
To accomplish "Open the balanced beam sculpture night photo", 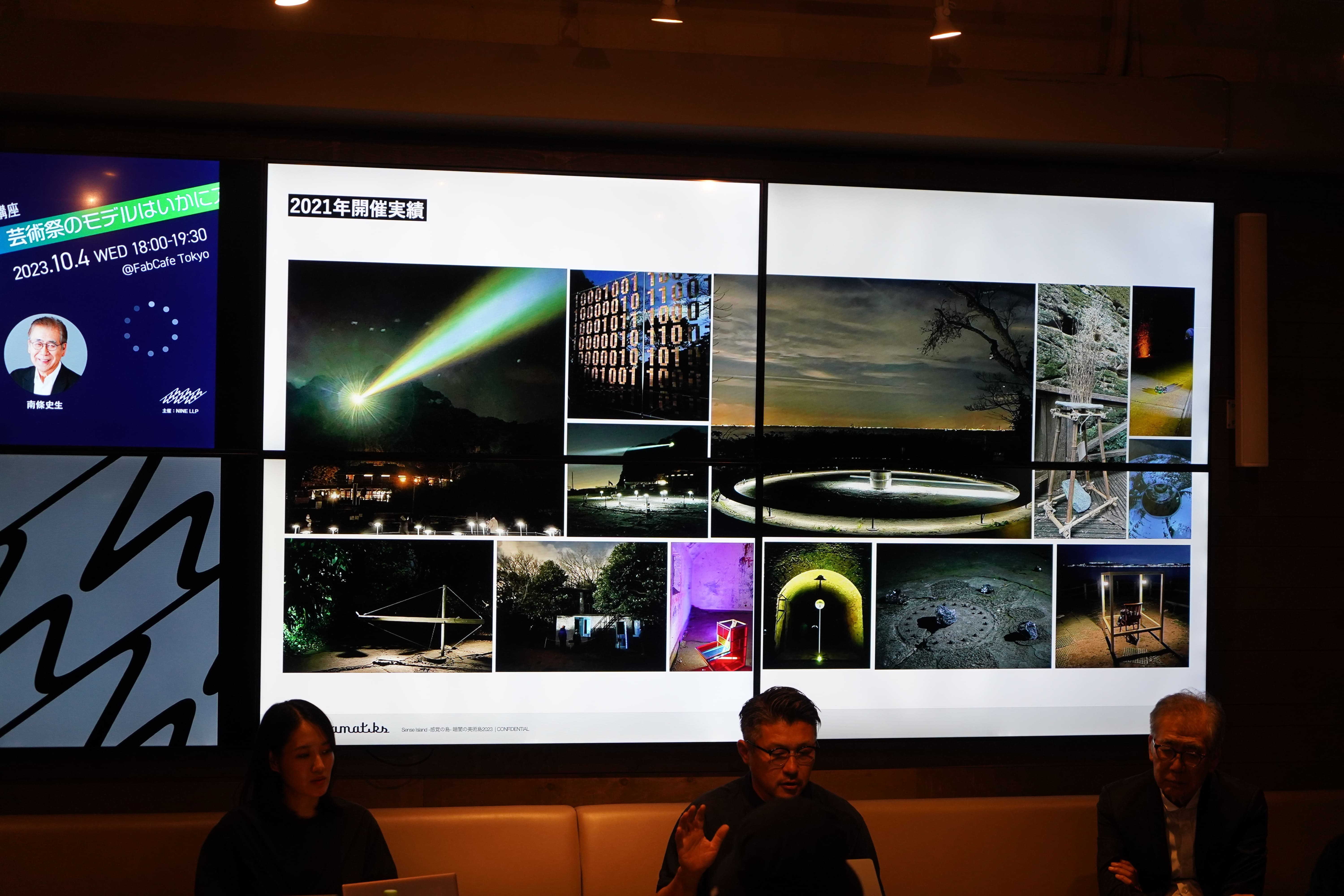I will [x=388, y=606].
